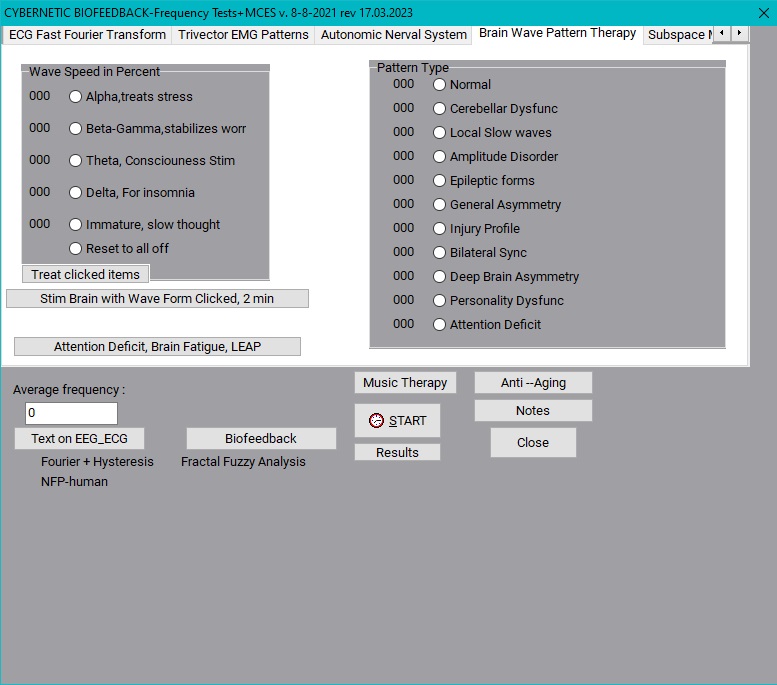
Task: Open the Notes button
Action: (533, 411)
